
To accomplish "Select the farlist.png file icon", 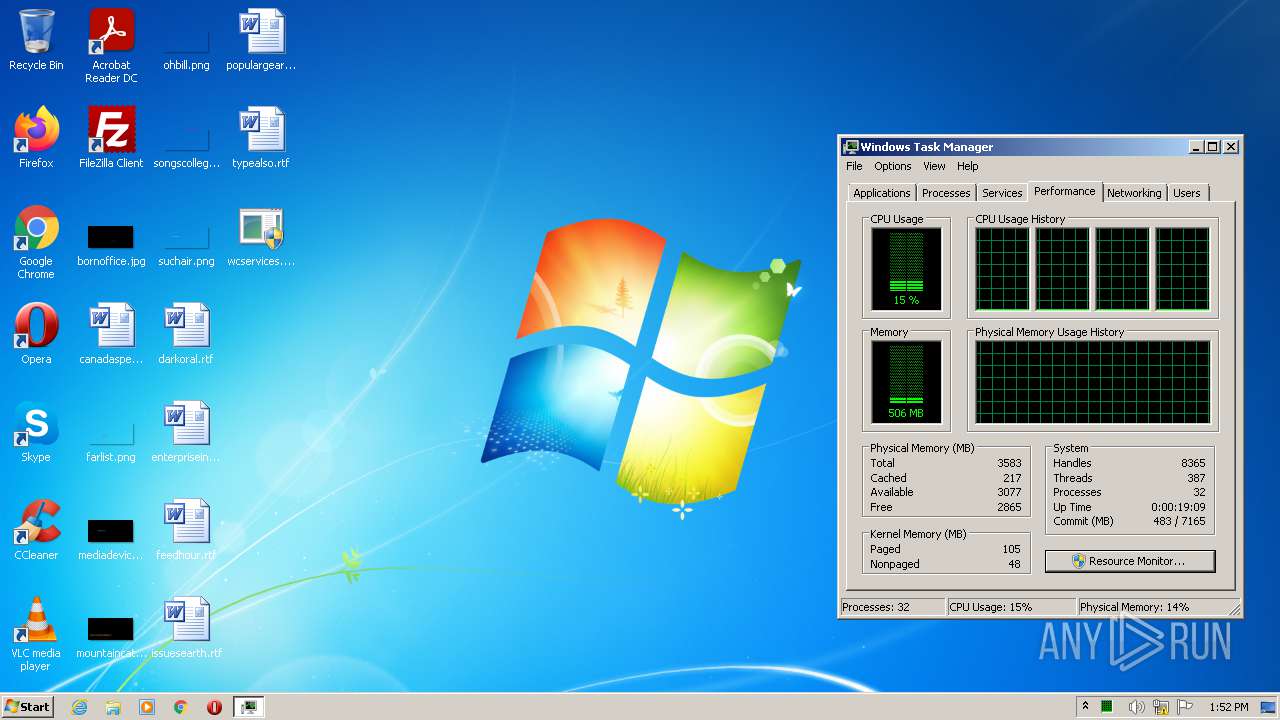I will pos(111,432).
